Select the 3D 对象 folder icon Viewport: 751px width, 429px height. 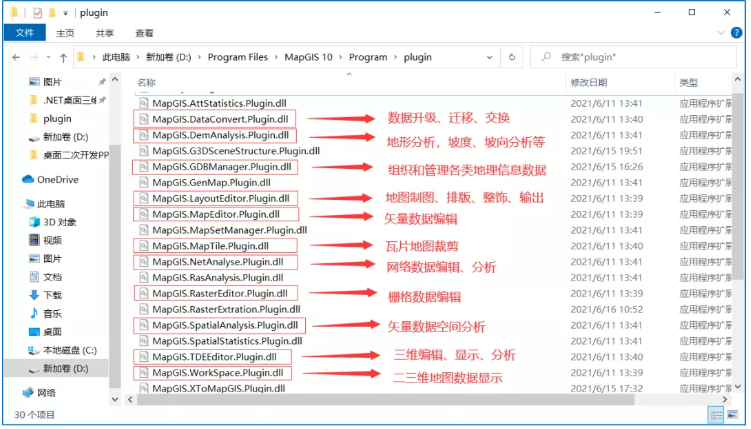[x=34, y=222]
